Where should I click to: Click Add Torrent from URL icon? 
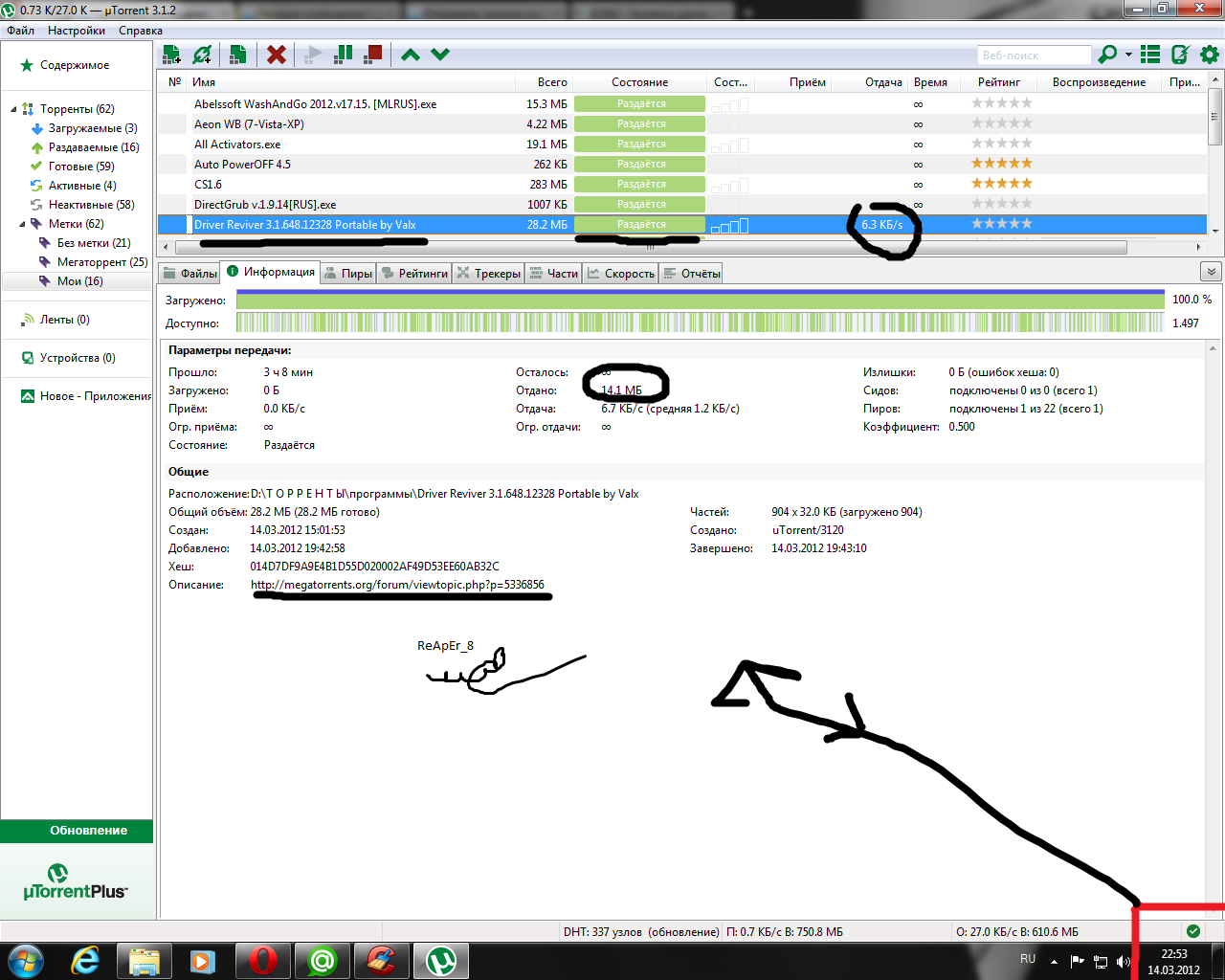pos(202,55)
